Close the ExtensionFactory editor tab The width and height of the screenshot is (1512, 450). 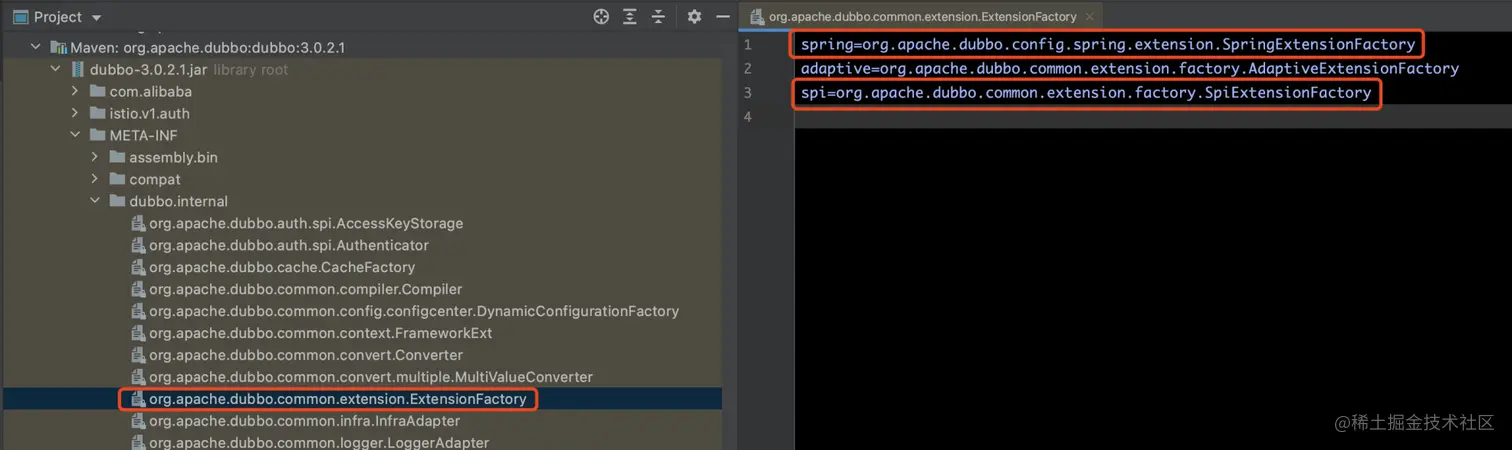click(1090, 17)
